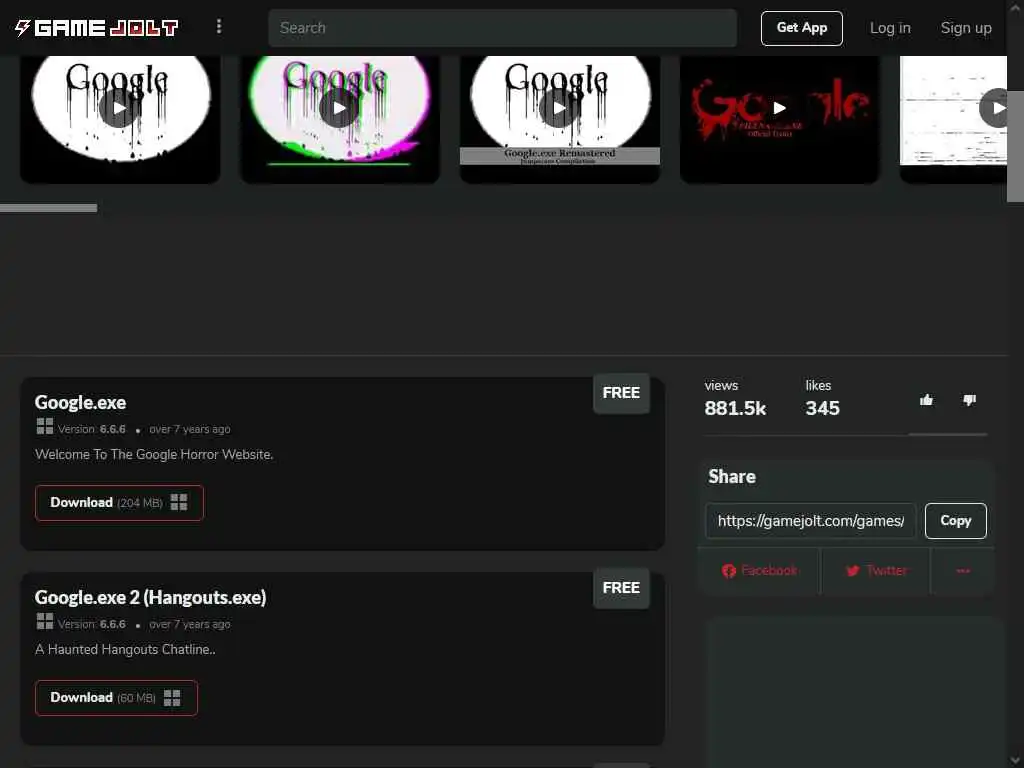Dislike the game with thumbs down
1024x768 pixels.
[970, 400]
